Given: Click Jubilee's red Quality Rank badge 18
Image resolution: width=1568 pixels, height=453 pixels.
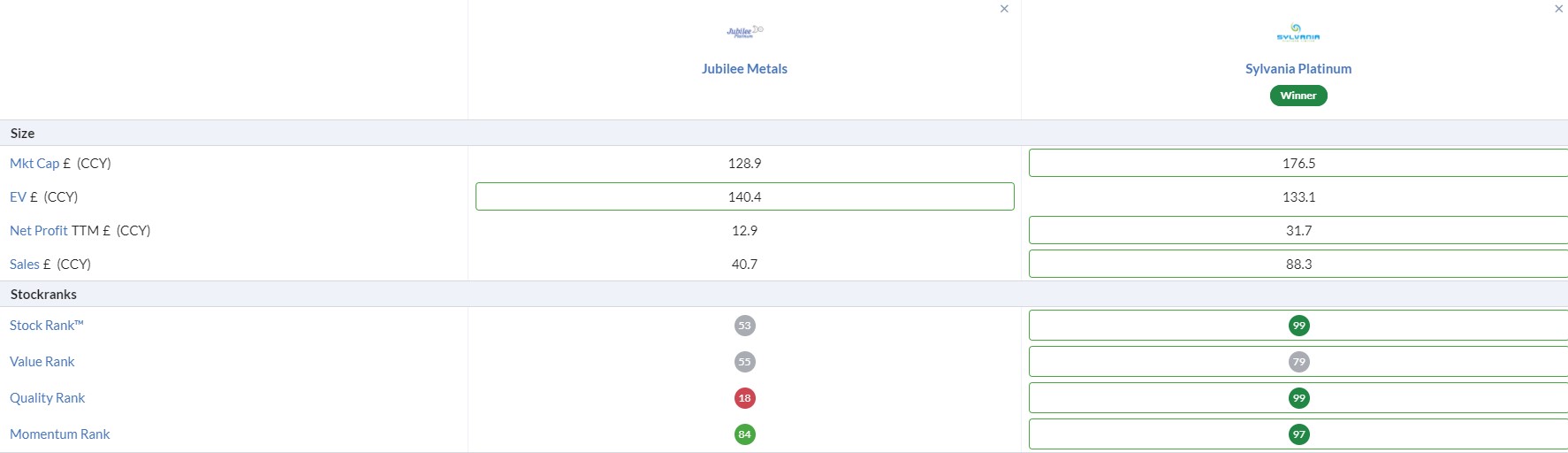Looking at the screenshot, I should click(x=745, y=398).
